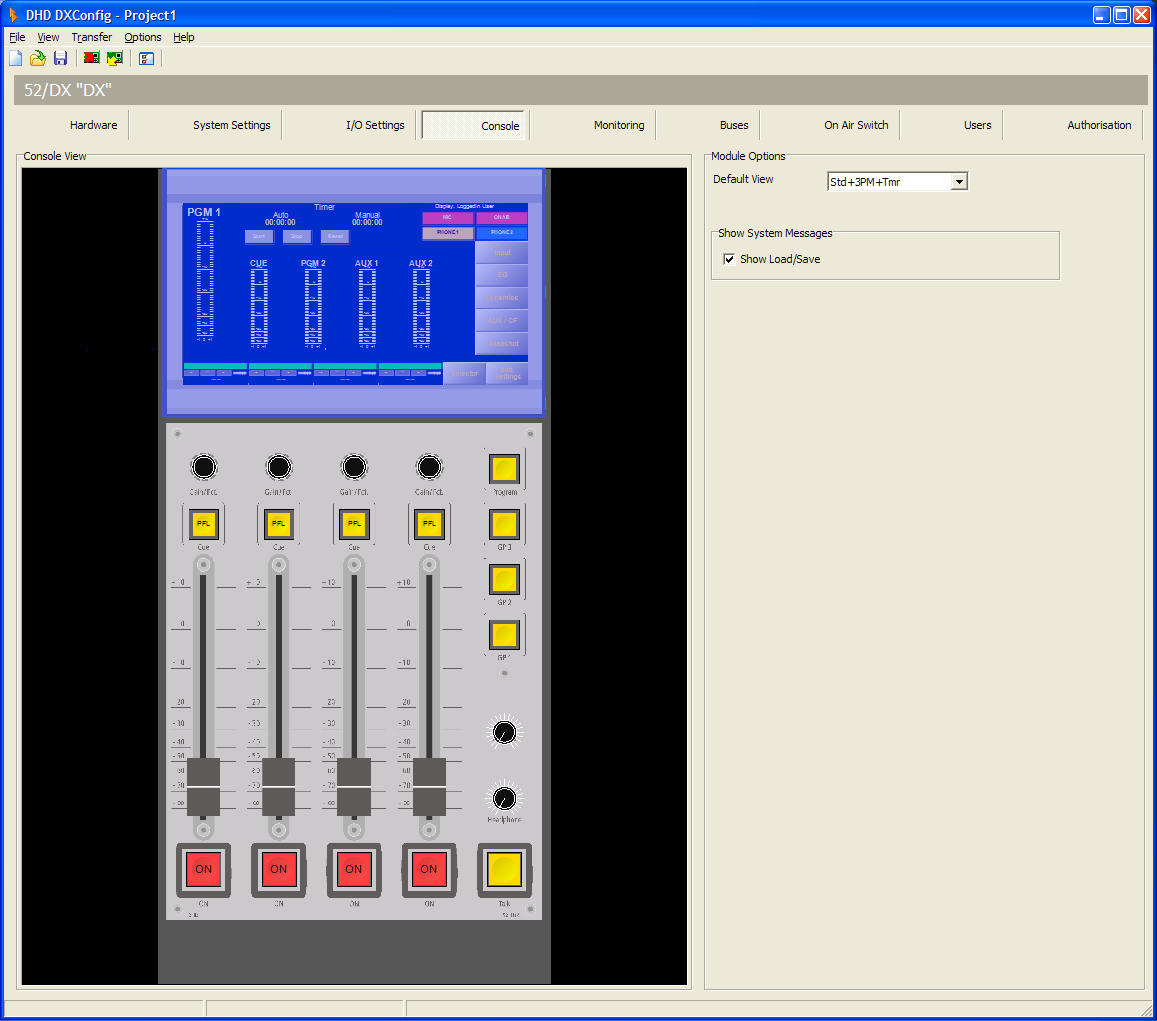
Task: Click the Selector button on the display
Action: click(x=464, y=373)
